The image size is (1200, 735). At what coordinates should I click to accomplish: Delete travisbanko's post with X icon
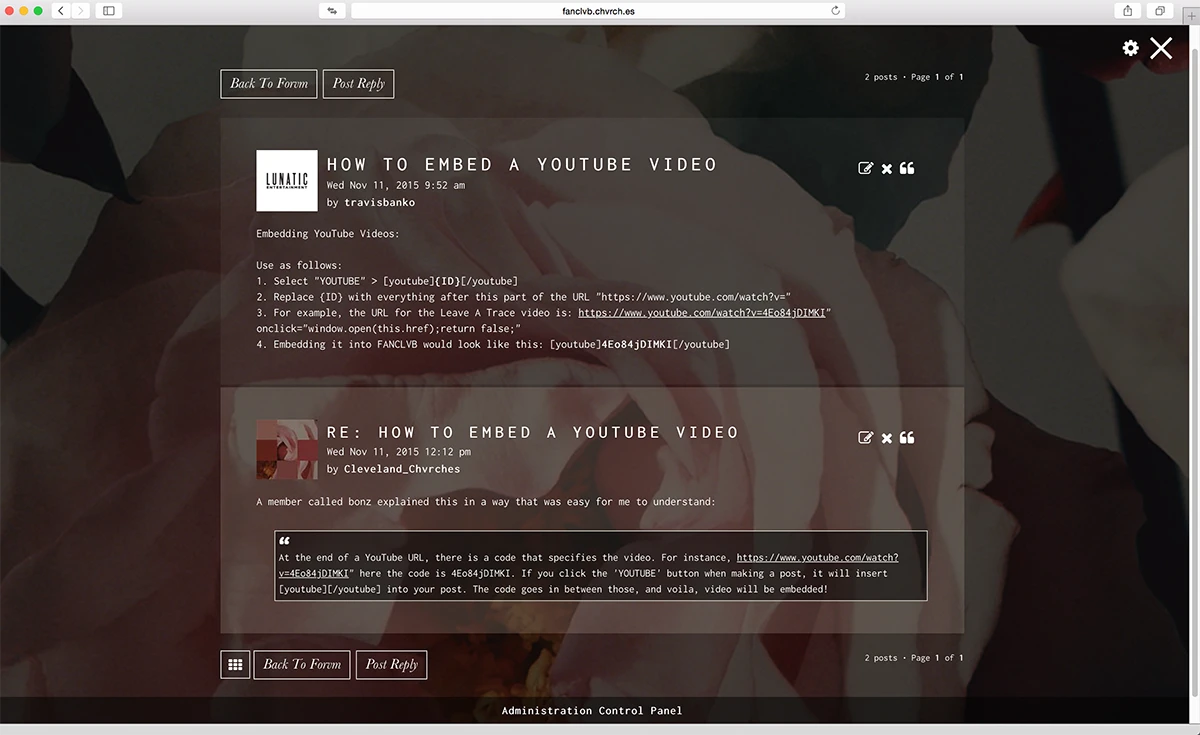[887, 168]
